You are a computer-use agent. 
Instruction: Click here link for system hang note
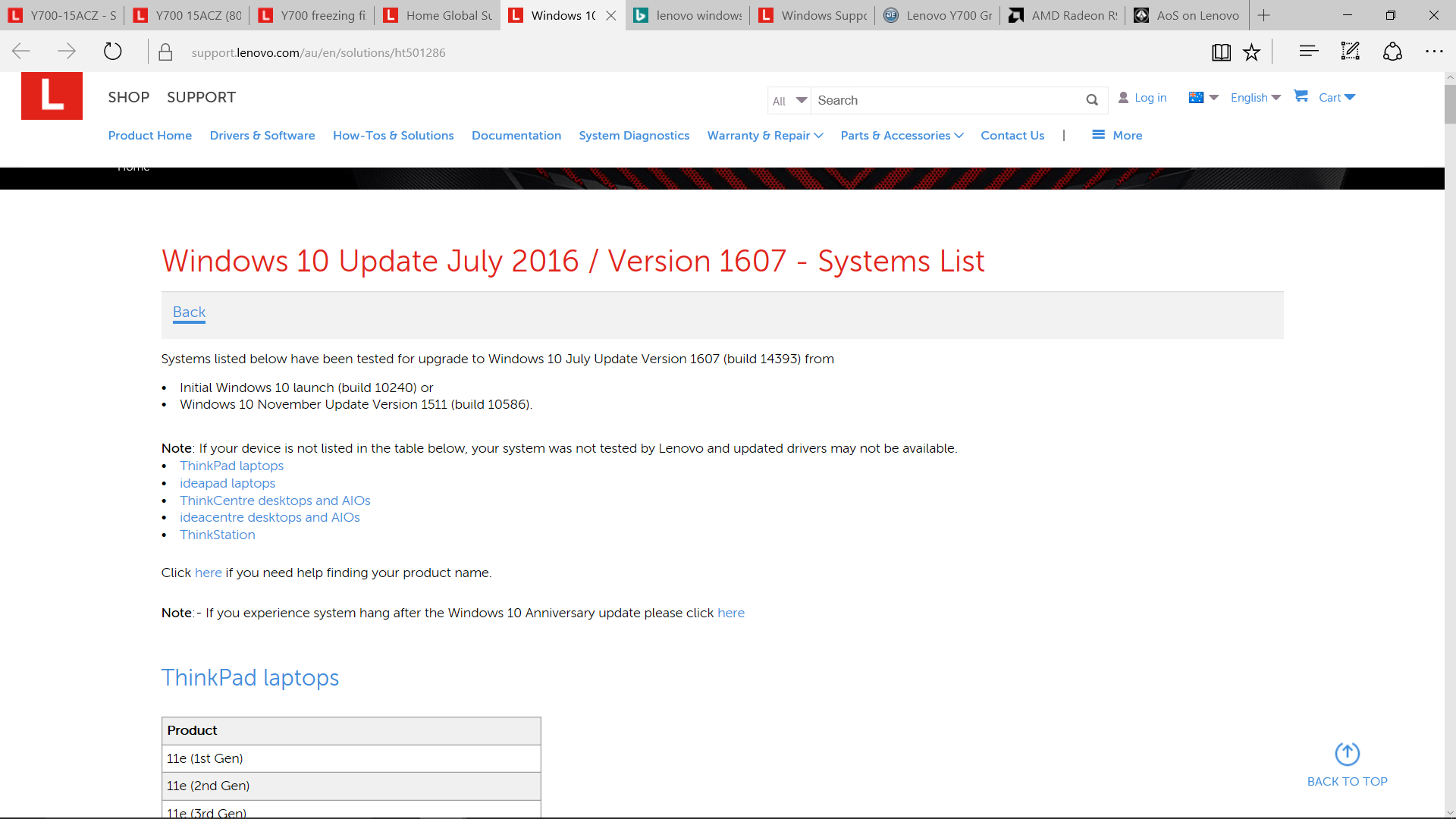(731, 613)
